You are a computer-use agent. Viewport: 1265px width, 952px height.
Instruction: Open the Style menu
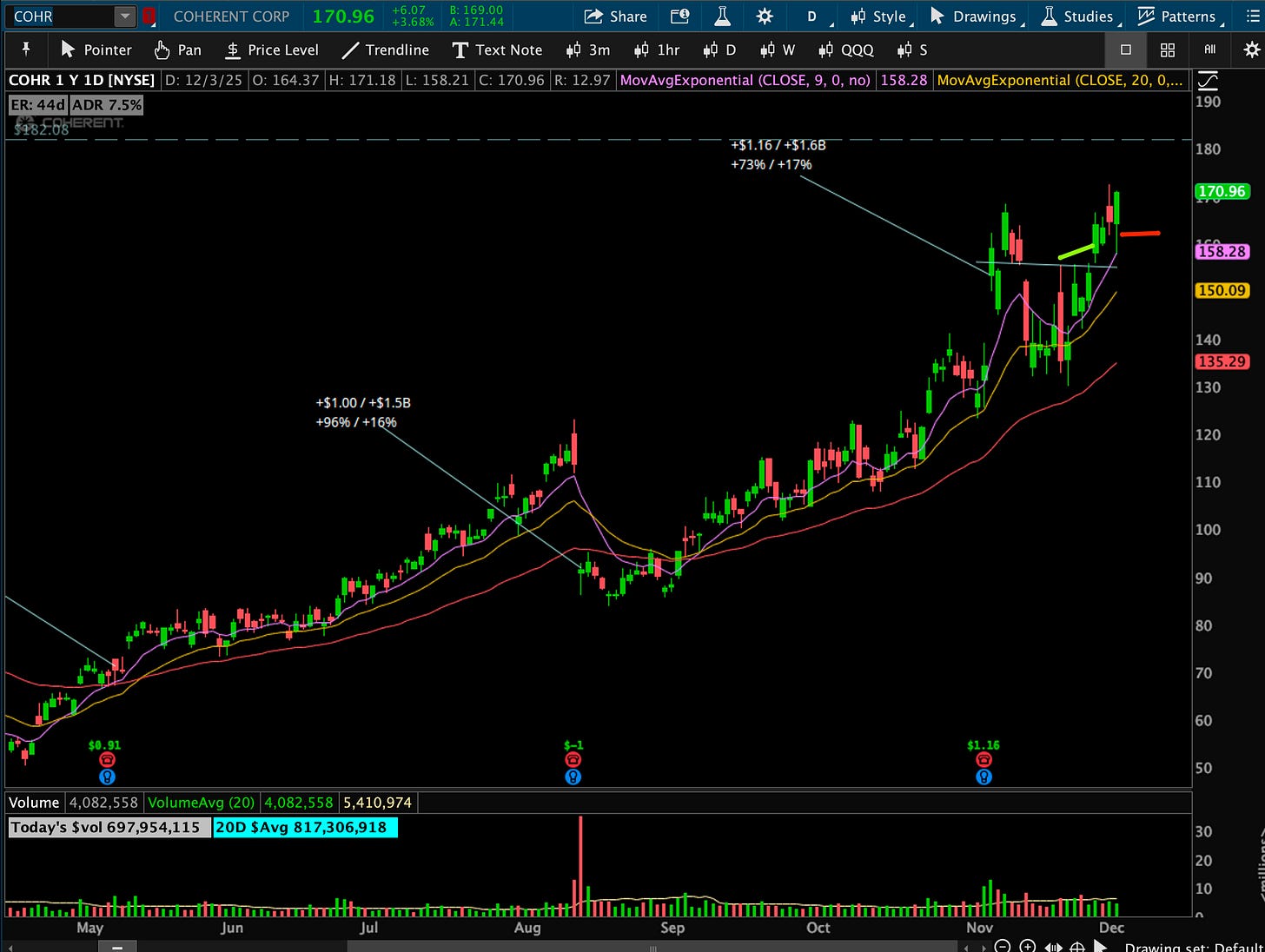pos(880,16)
